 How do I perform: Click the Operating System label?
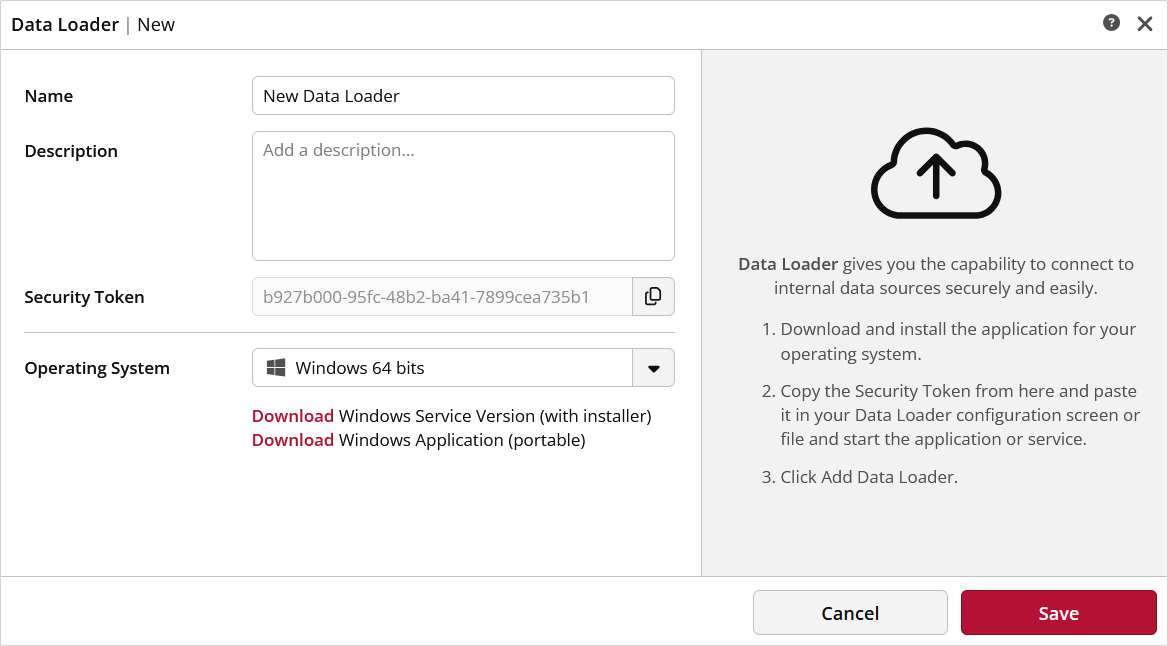pos(97,368)
